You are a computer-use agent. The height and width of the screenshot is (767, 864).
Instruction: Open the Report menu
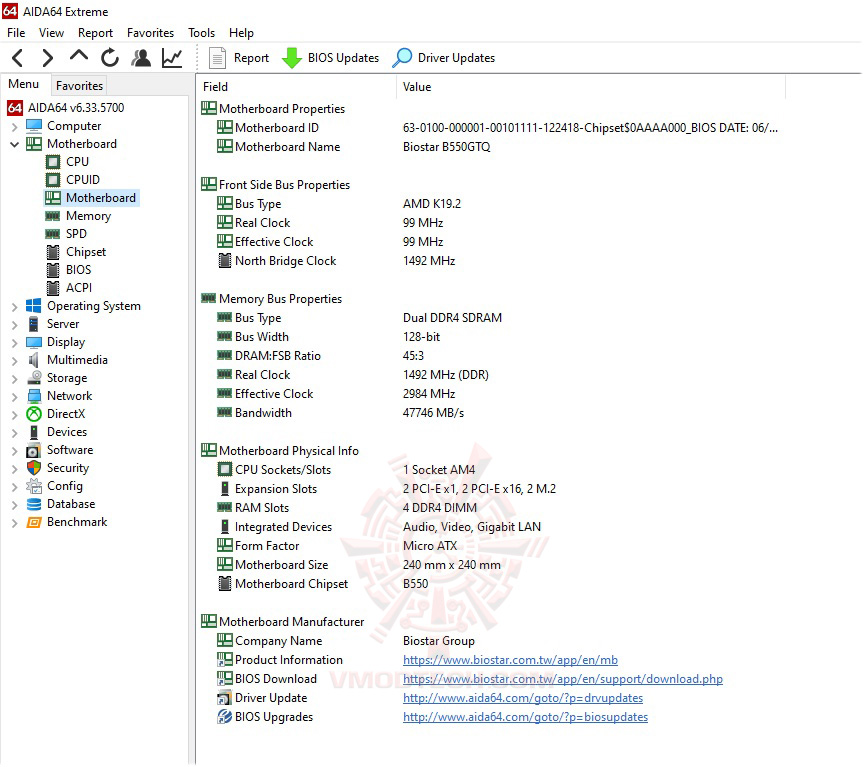click(95, 33)
